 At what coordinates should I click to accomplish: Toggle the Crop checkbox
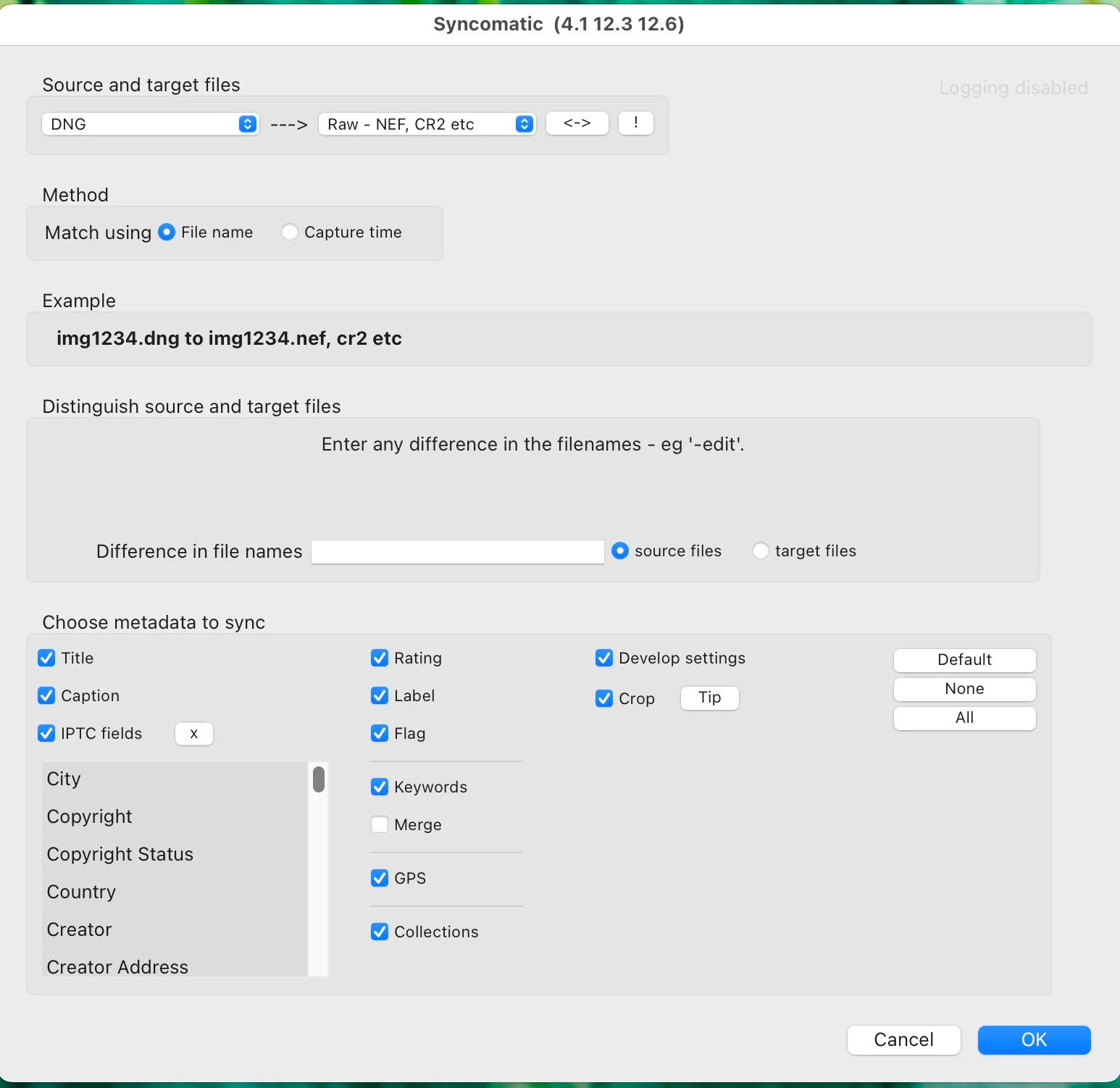click(x=604, y=698)
